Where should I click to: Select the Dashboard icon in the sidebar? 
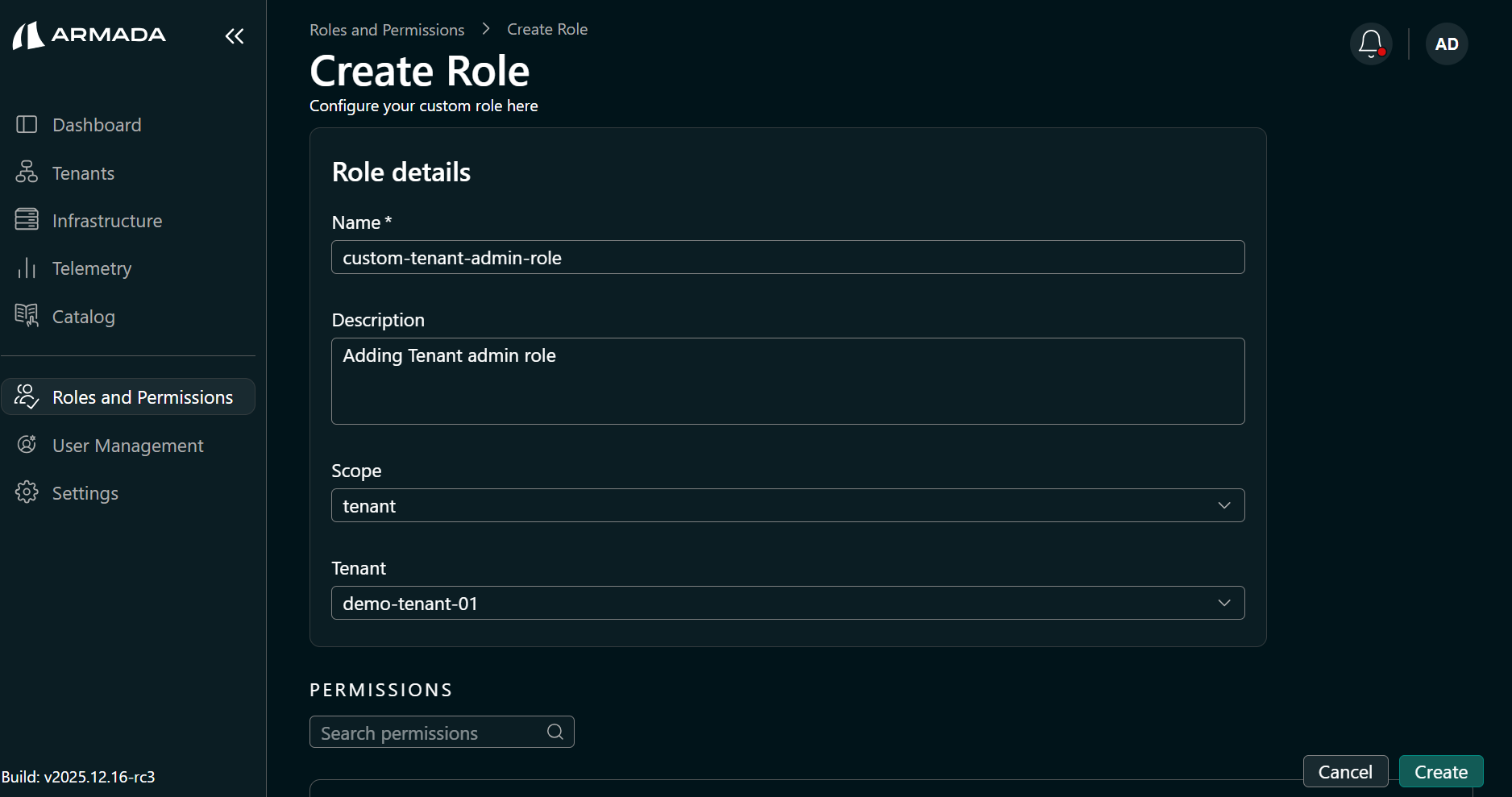(x=27, y=124)
